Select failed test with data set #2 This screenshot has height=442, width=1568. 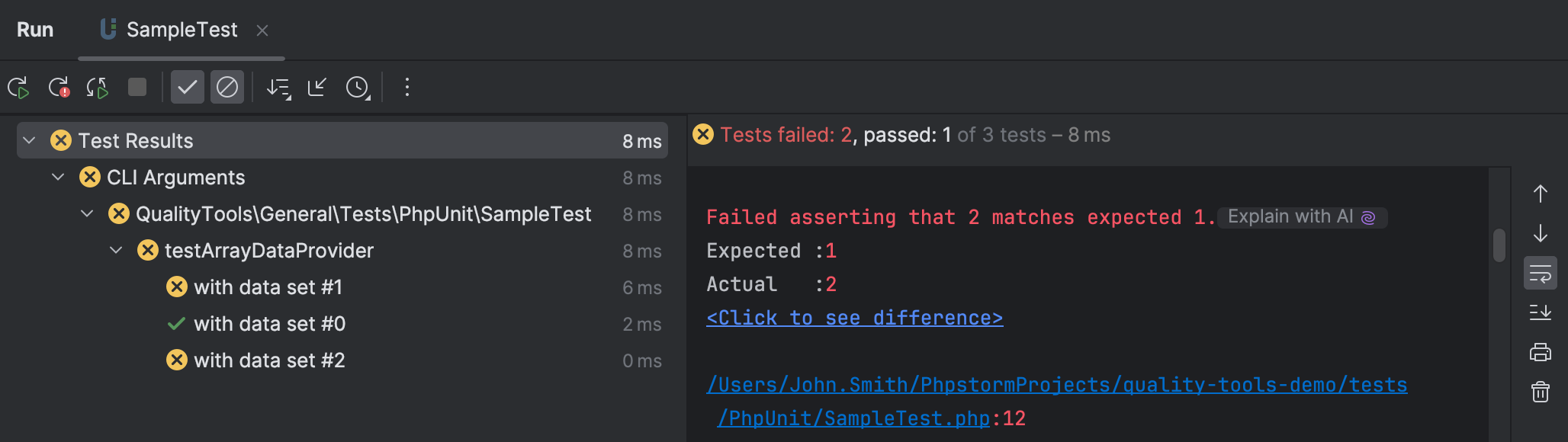tap(271, 360)
